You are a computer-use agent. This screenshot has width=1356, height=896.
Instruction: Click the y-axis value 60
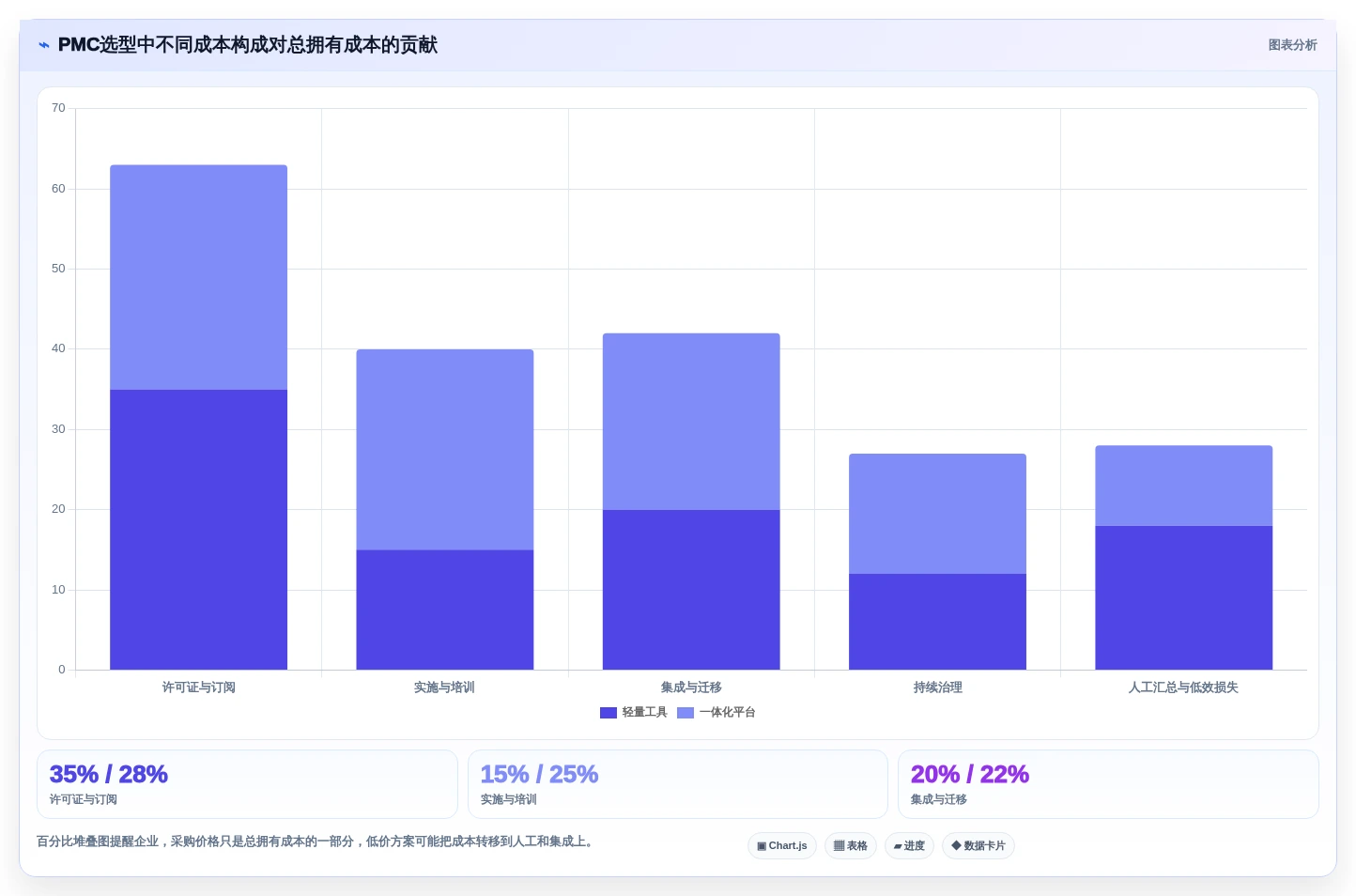(58, 189)
